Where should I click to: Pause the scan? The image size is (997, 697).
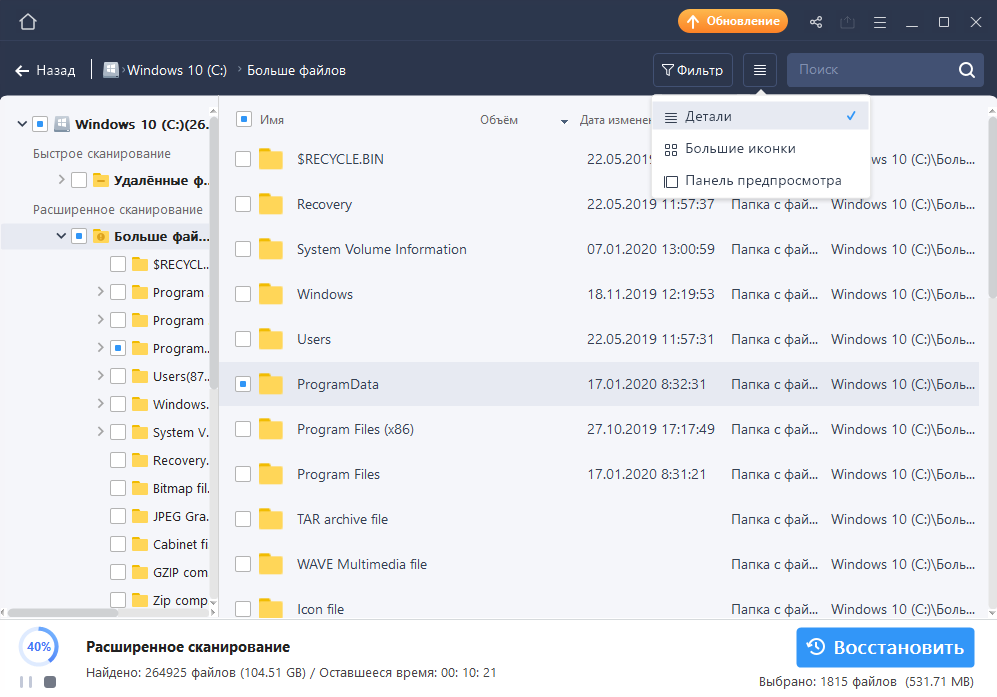pos(26,682)
